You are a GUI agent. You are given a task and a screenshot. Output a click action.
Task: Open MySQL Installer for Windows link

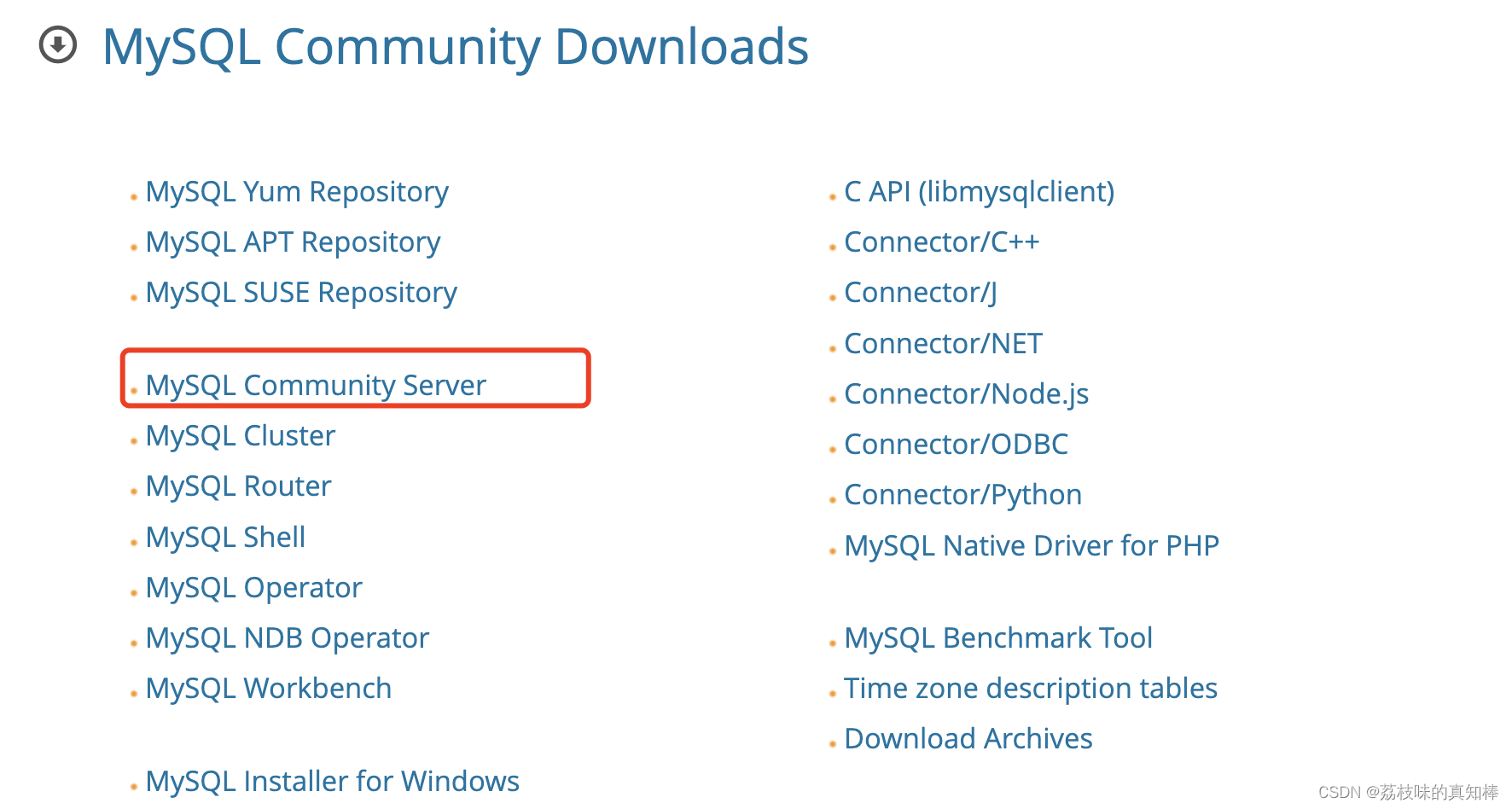pyautogui.click(x=333, y=782)
